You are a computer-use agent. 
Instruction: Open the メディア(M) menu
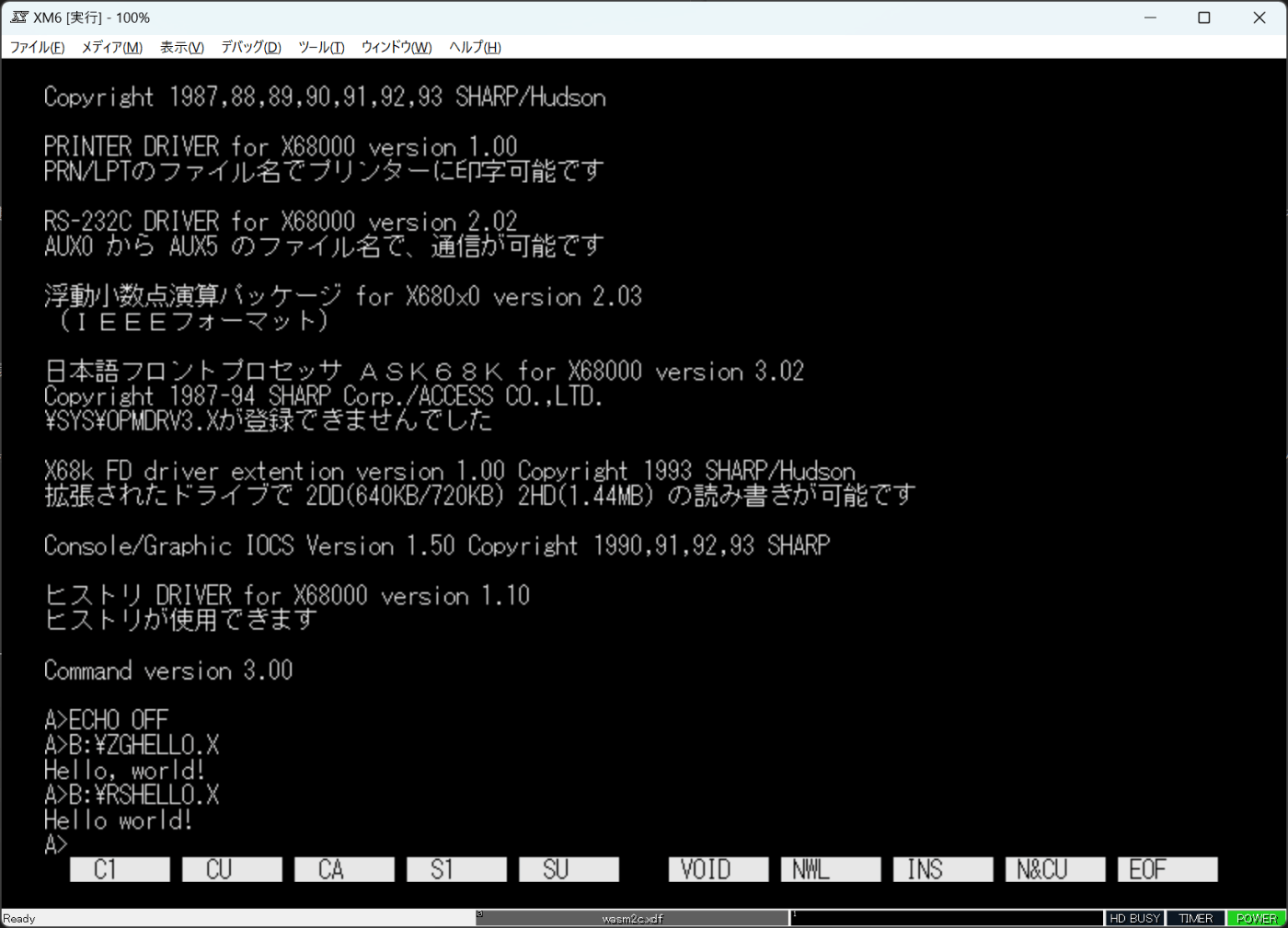point(112,47)
